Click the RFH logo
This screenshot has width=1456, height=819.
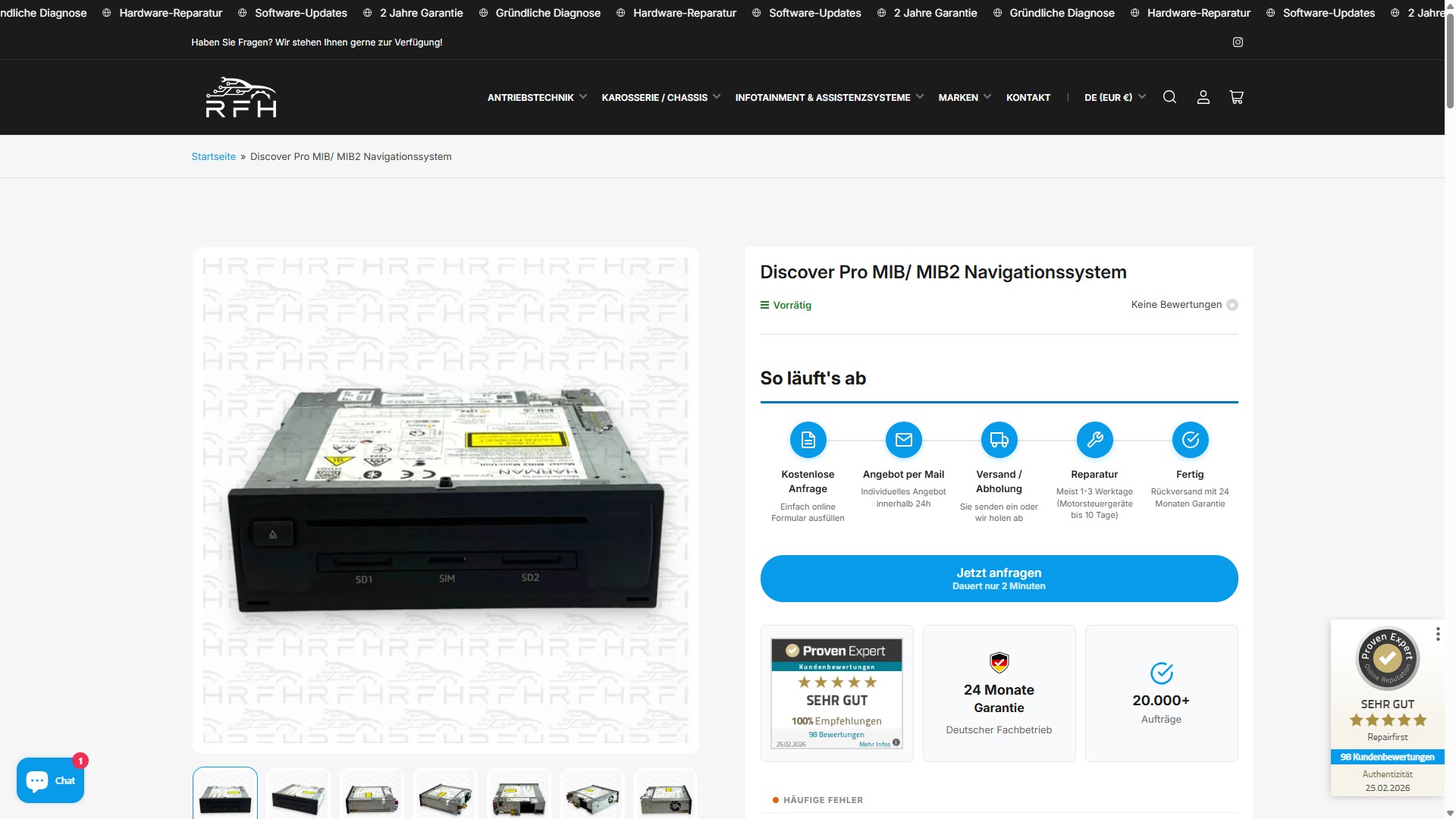point(241,97)
